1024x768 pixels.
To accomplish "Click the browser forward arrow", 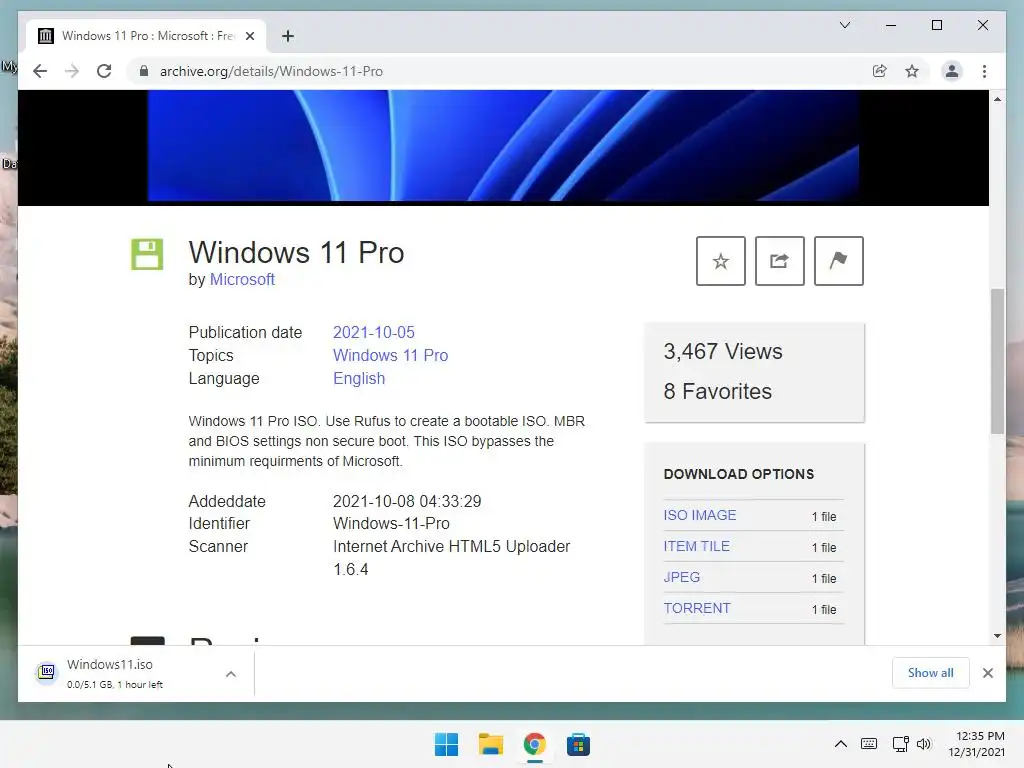I will pos(72,71).
